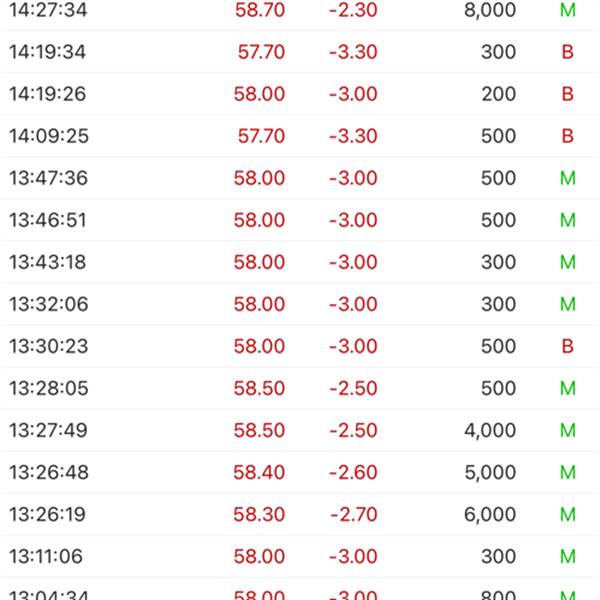600x600 pixels.
Task: Click the 8,000 volume value
Action: (490, 10)
